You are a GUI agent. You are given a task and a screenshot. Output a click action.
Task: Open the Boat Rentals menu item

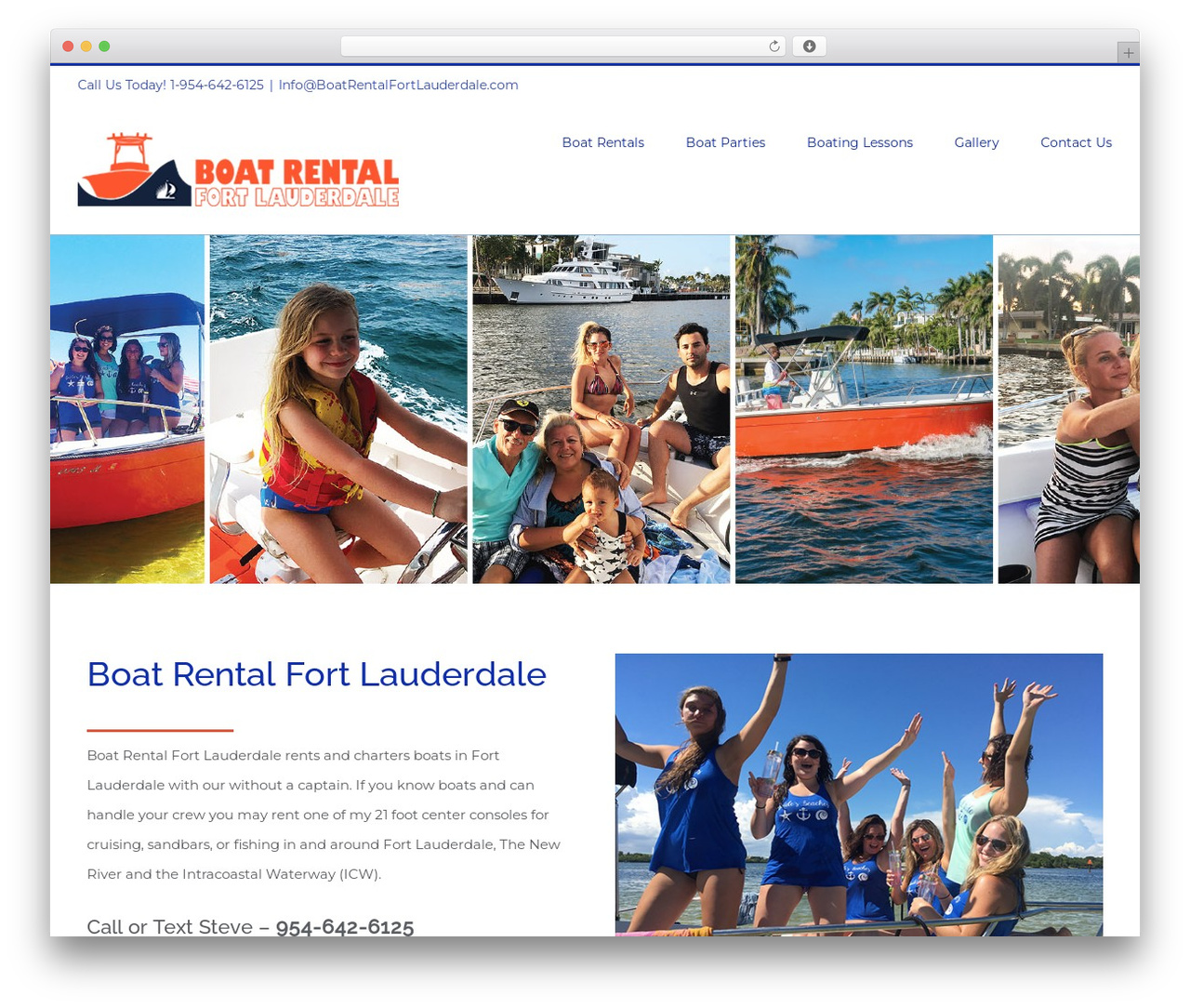pyautogui.click(x=602, y=142)
